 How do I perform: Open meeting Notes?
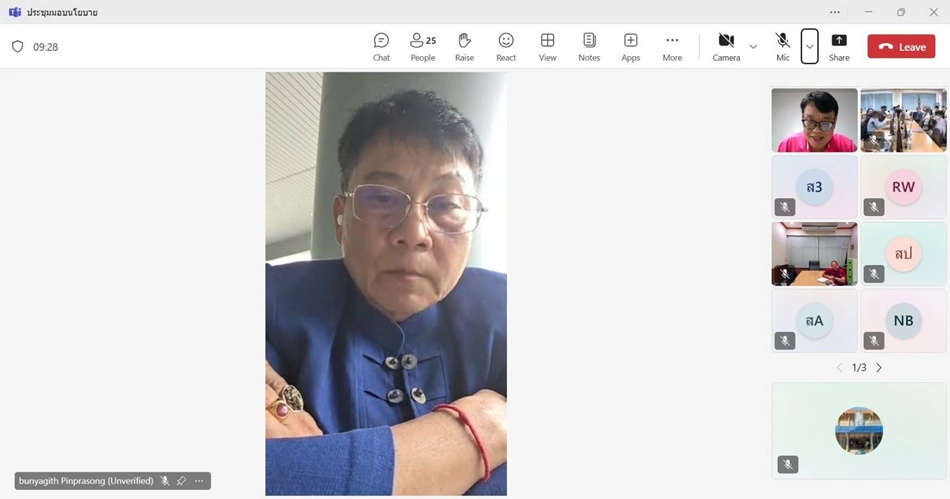(589, 47)
